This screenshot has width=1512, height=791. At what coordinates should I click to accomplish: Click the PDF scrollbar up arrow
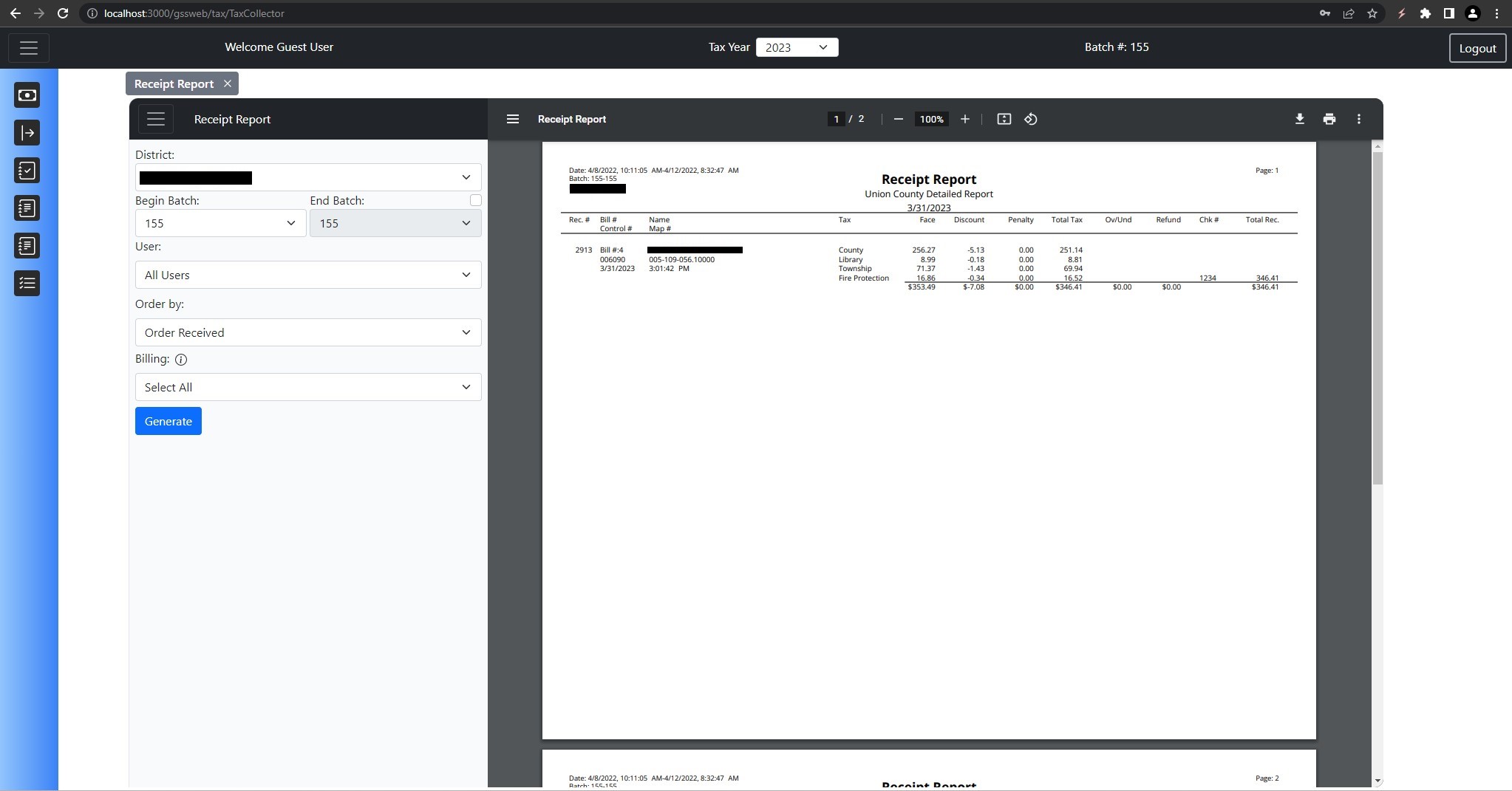click(1378, 146)
